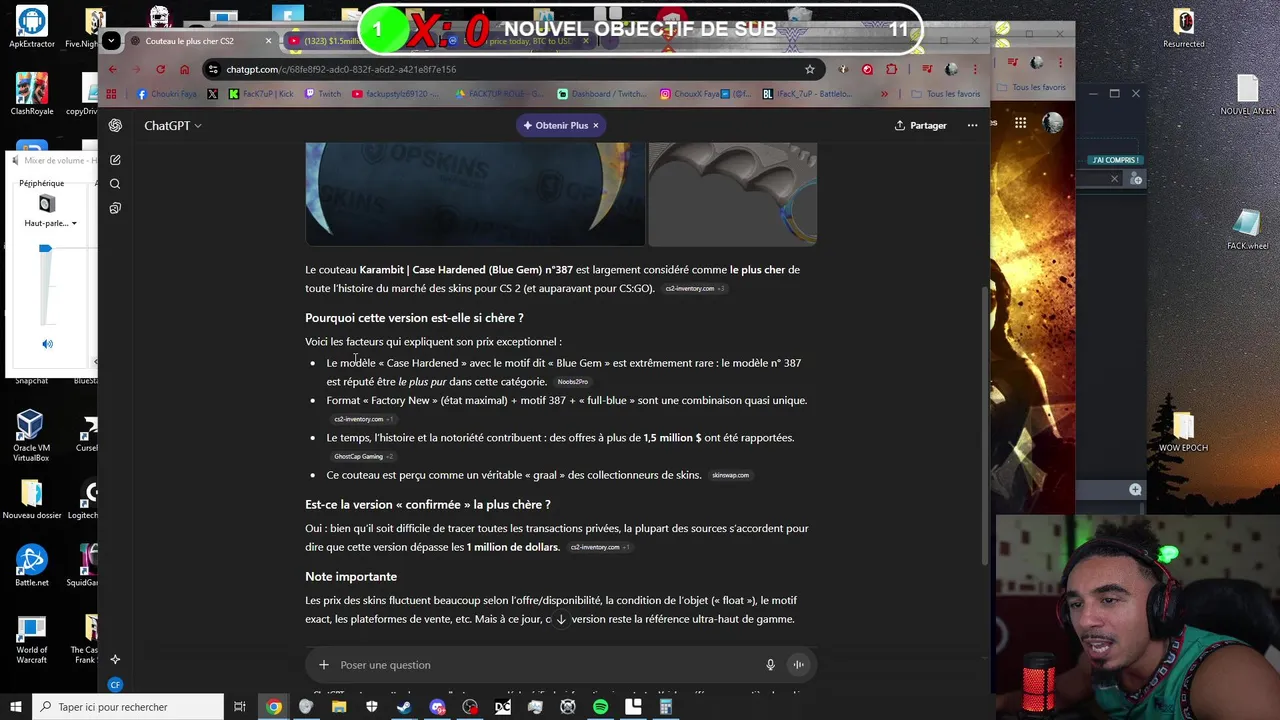1280x720 pixels.
Task: Open the Task View button
Action: [x=240, y=707]
